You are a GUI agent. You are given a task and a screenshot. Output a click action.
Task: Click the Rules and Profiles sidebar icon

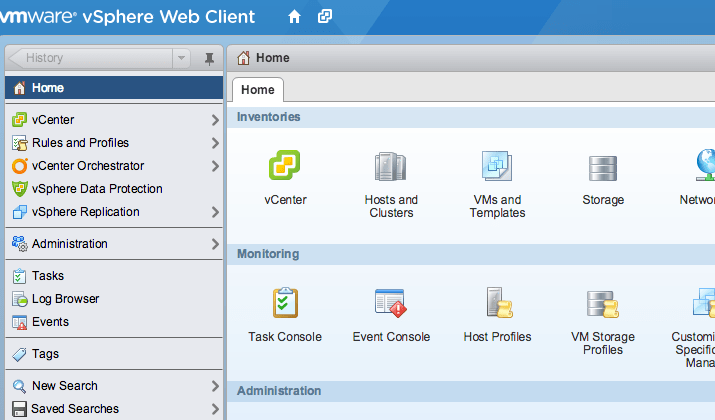pos(20,143)
